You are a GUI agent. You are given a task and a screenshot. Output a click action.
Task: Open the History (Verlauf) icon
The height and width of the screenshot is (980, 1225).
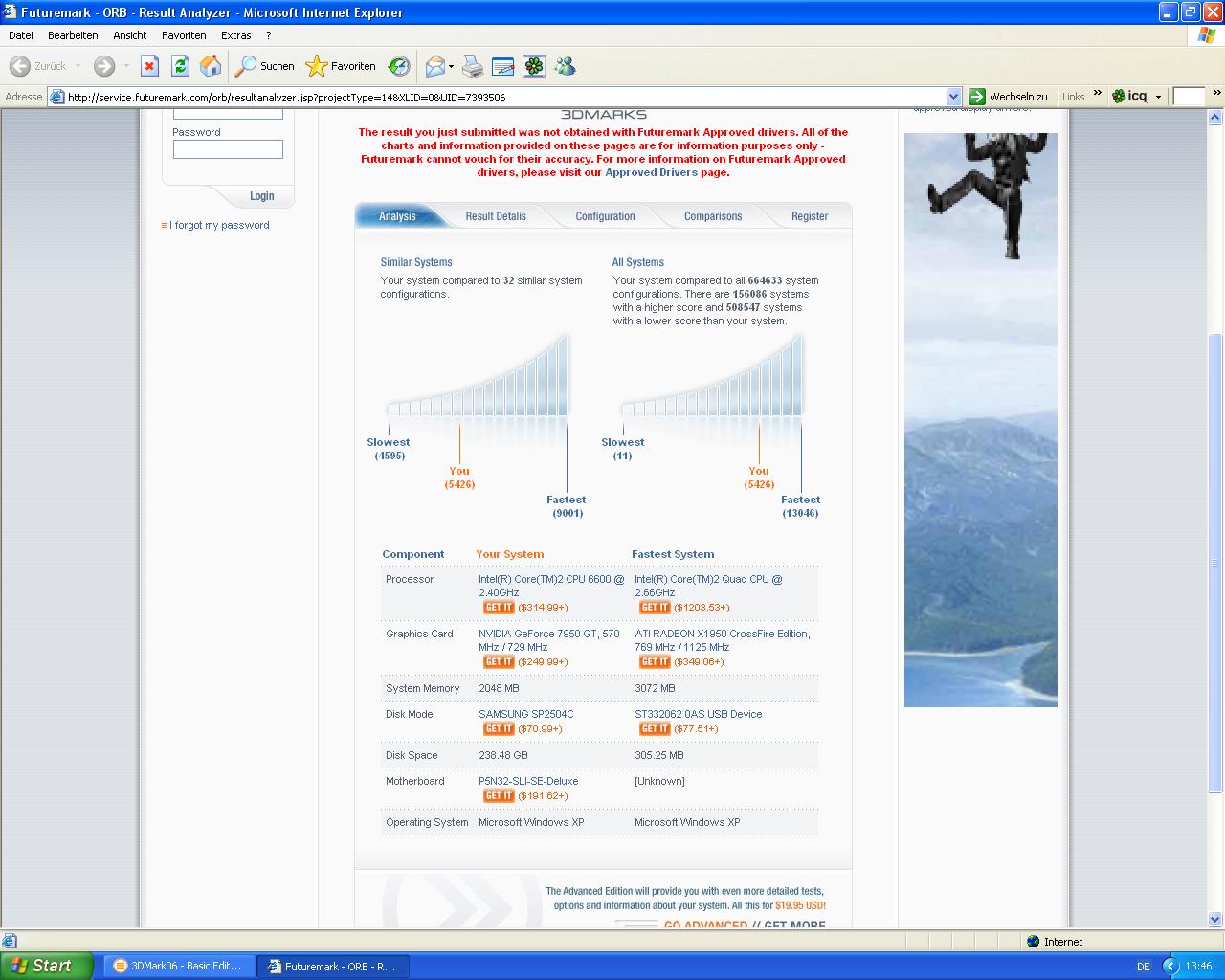pos(399,66)
